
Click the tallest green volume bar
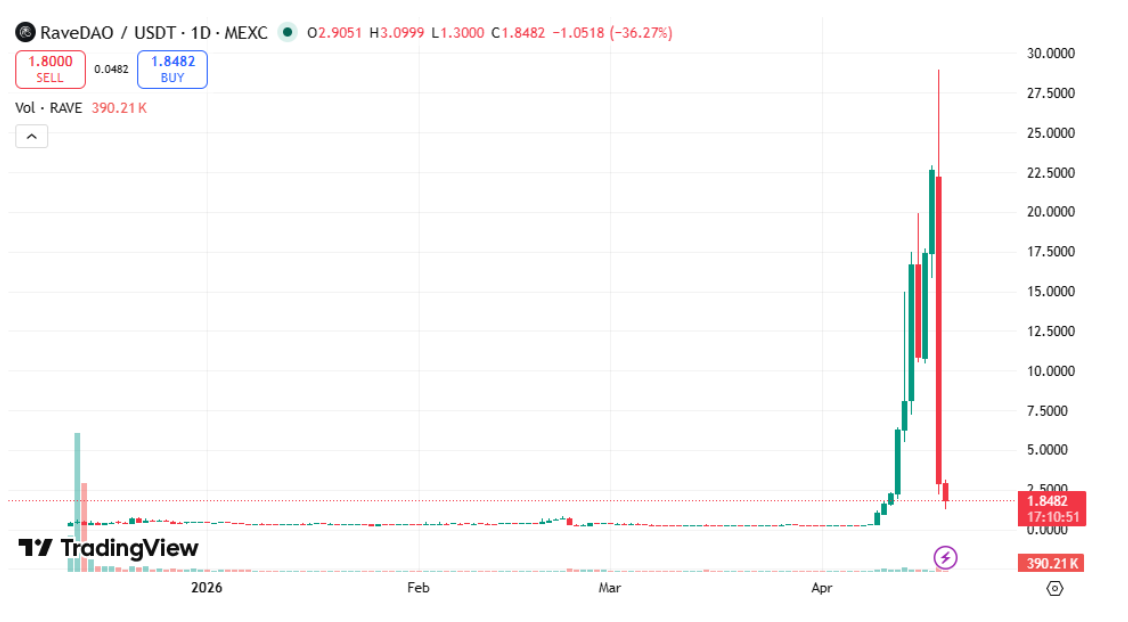click(x=77, y=500)
